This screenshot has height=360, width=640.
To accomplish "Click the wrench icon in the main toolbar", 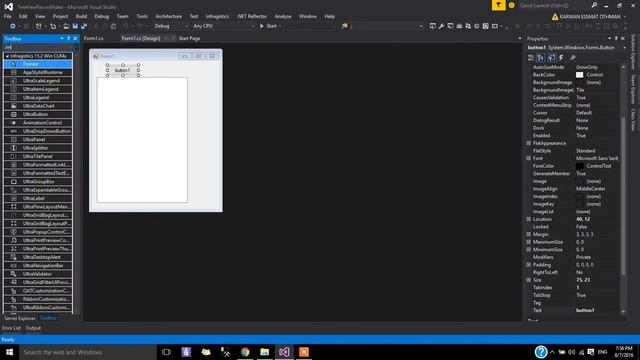I will tap(441, 26).
